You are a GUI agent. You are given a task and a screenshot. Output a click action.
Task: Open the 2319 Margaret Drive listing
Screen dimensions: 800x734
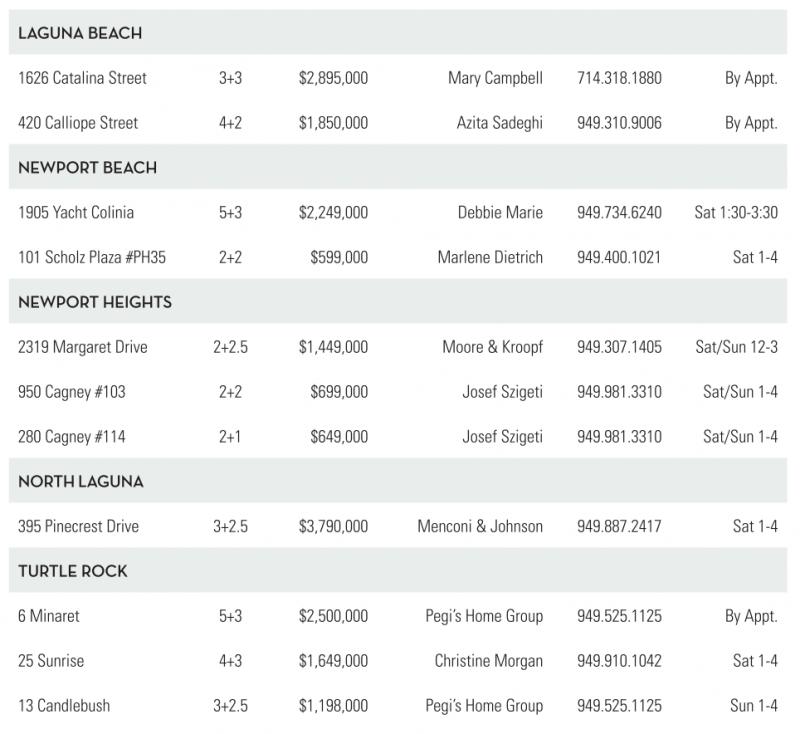(82, 347)
